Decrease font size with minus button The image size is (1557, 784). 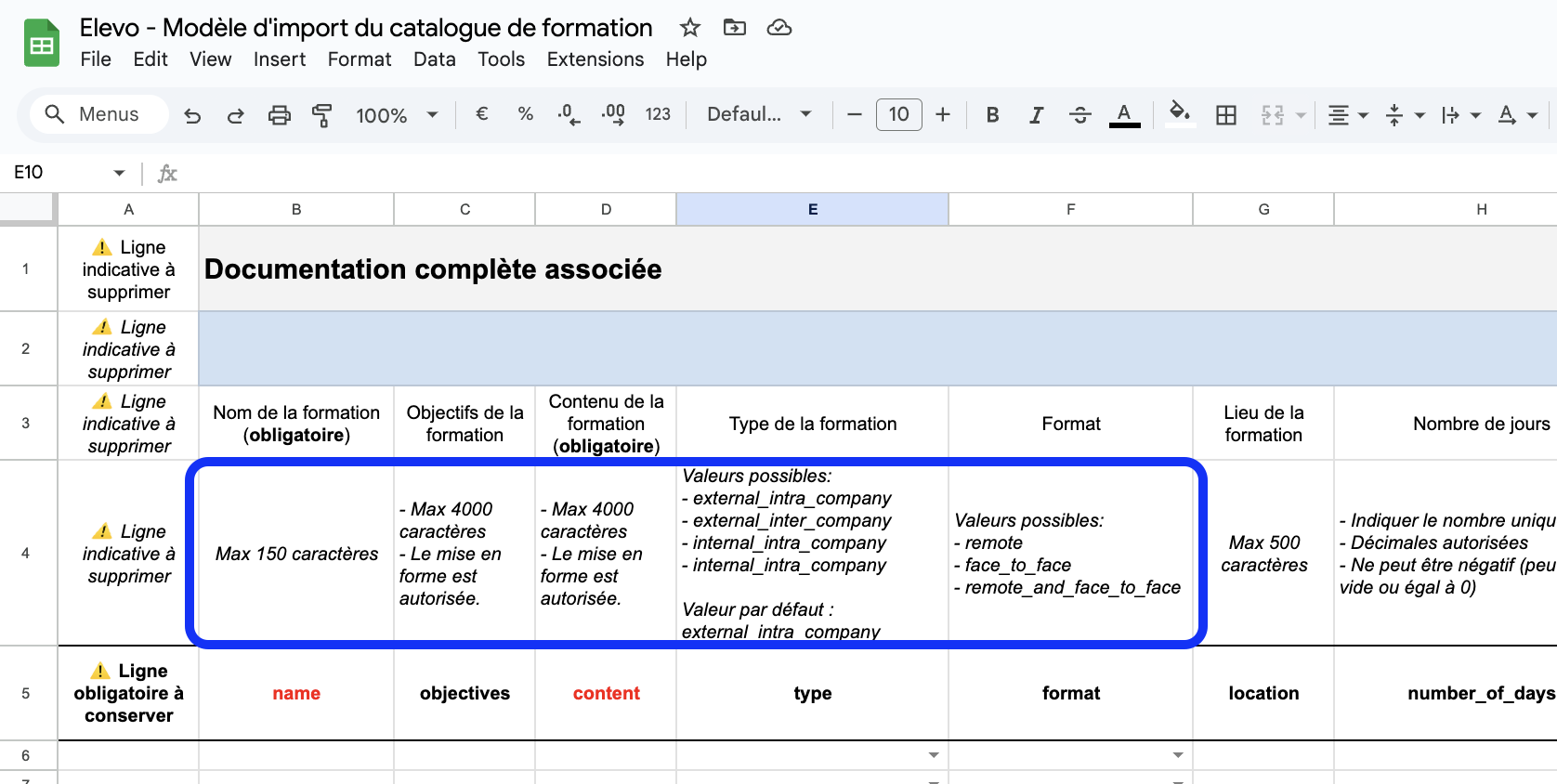point(855,114)
